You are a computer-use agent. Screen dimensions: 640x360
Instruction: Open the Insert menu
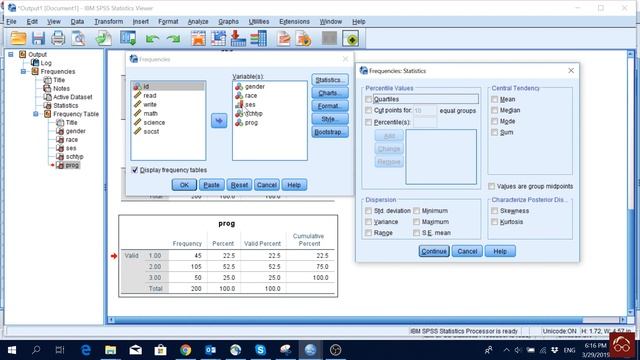pos(140,22)
